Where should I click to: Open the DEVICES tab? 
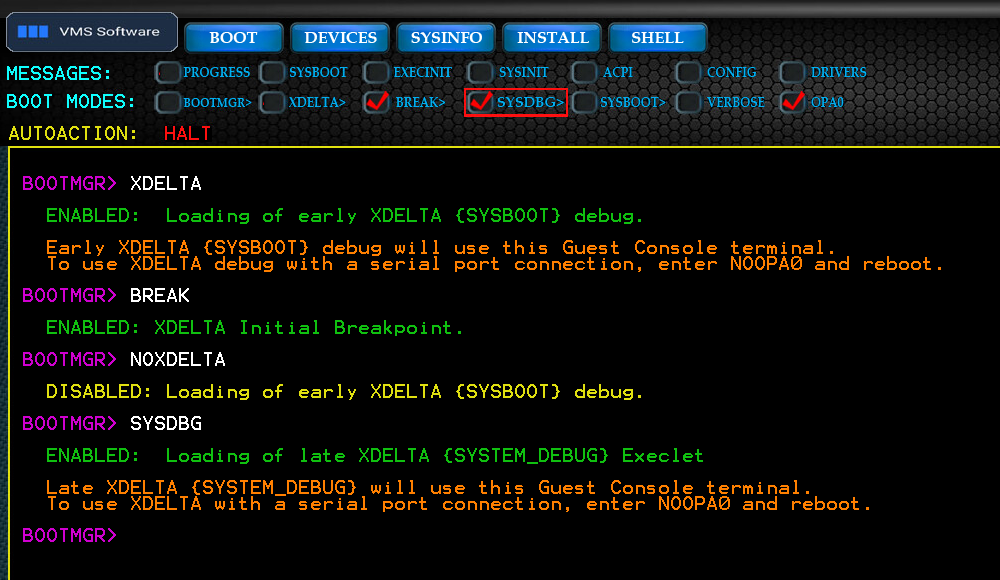340,38
